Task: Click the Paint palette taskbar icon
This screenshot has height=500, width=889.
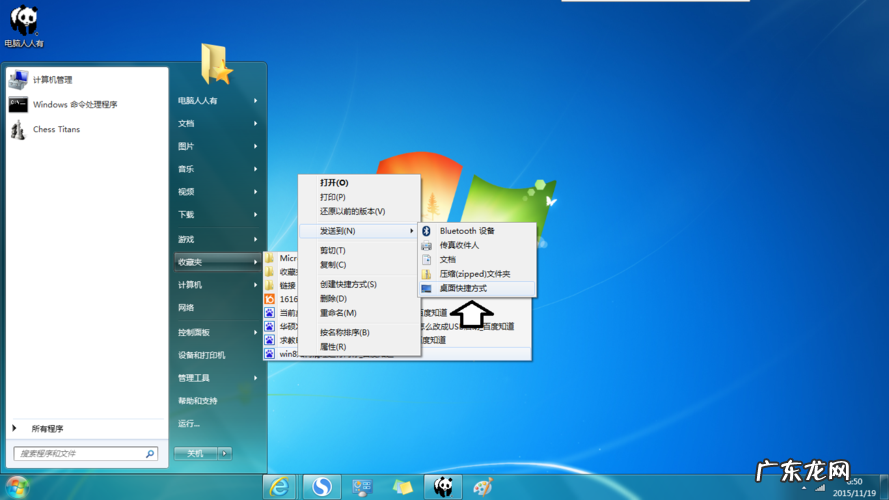Action: pos(482,487)
